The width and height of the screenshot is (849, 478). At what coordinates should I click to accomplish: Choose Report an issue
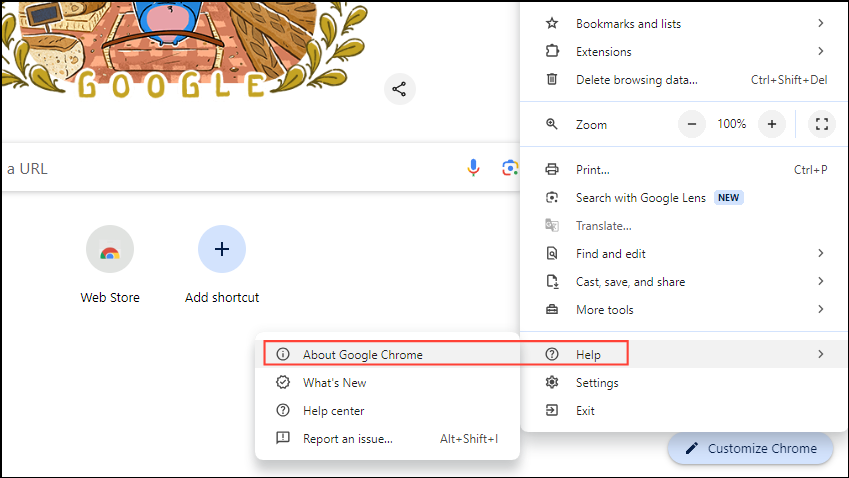(387, 438)
